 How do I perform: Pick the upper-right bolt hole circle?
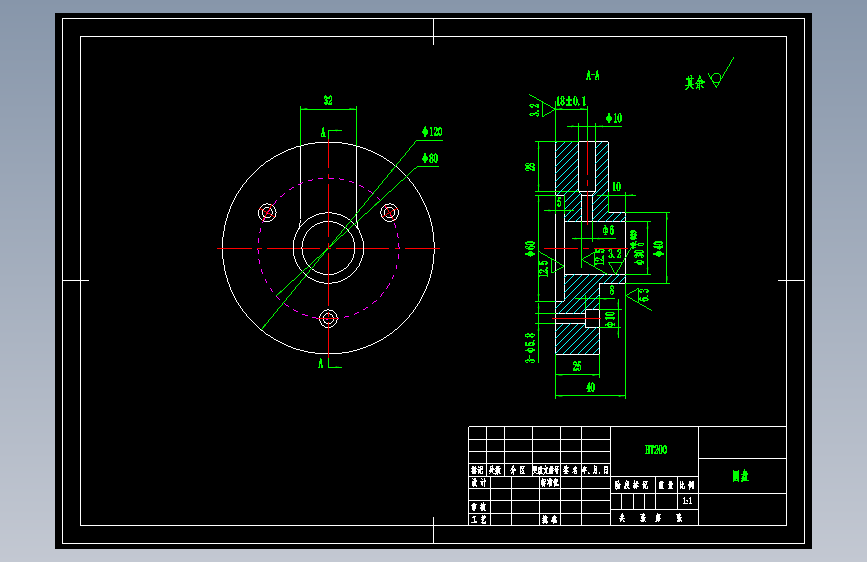[389, 212]
